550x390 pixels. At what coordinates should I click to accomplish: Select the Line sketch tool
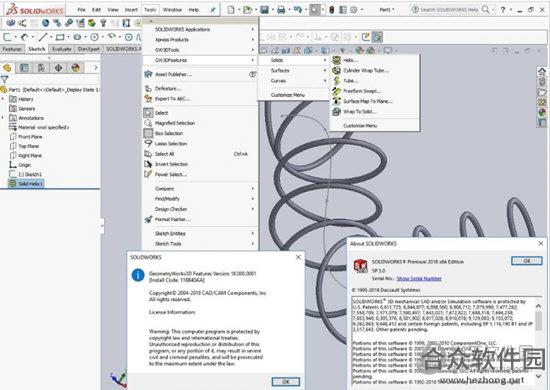[x=43, y=37]
